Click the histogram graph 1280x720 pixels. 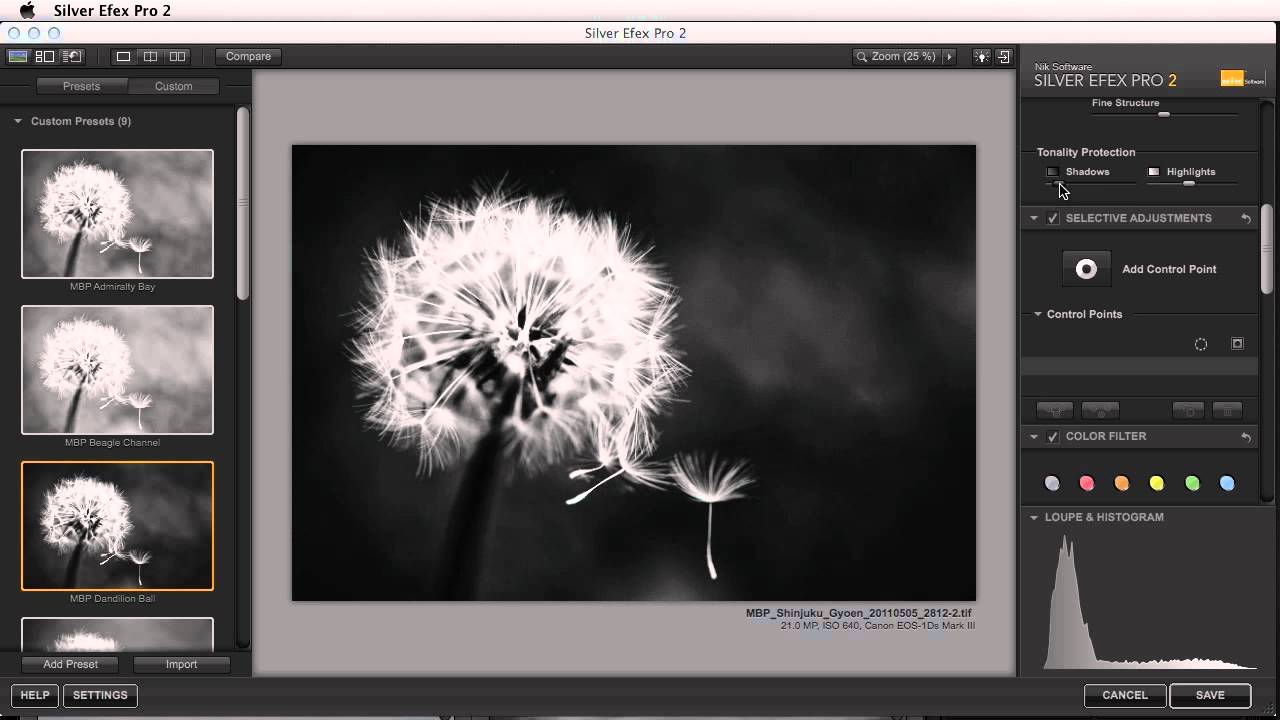(x=1149, y=601)
